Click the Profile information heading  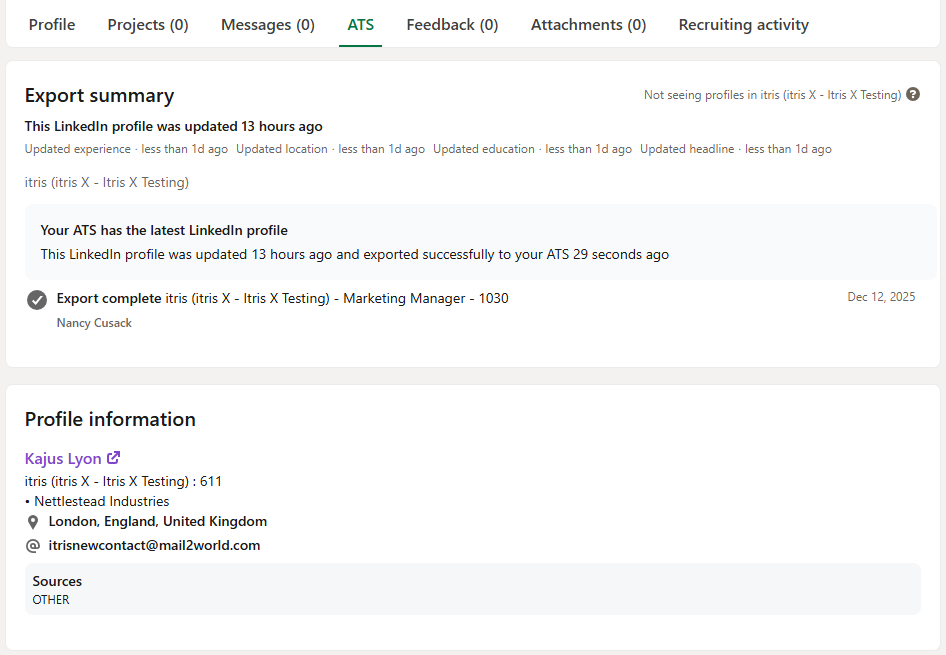point(110,419)
